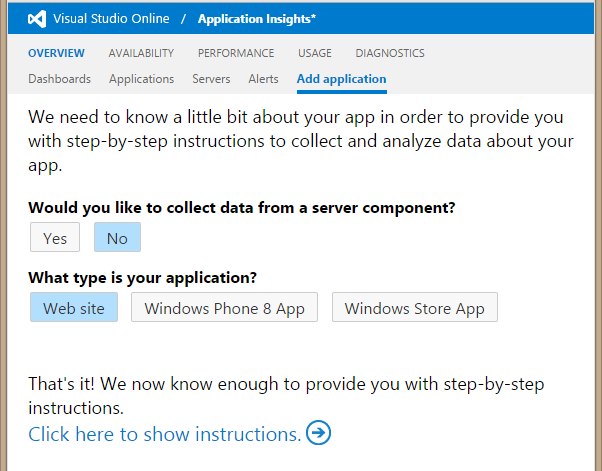The width and height of the screenshot is (602, 471).
Task: Go to the Applications sub-tab
Action: pyautogui.click(x=141, y=79)
